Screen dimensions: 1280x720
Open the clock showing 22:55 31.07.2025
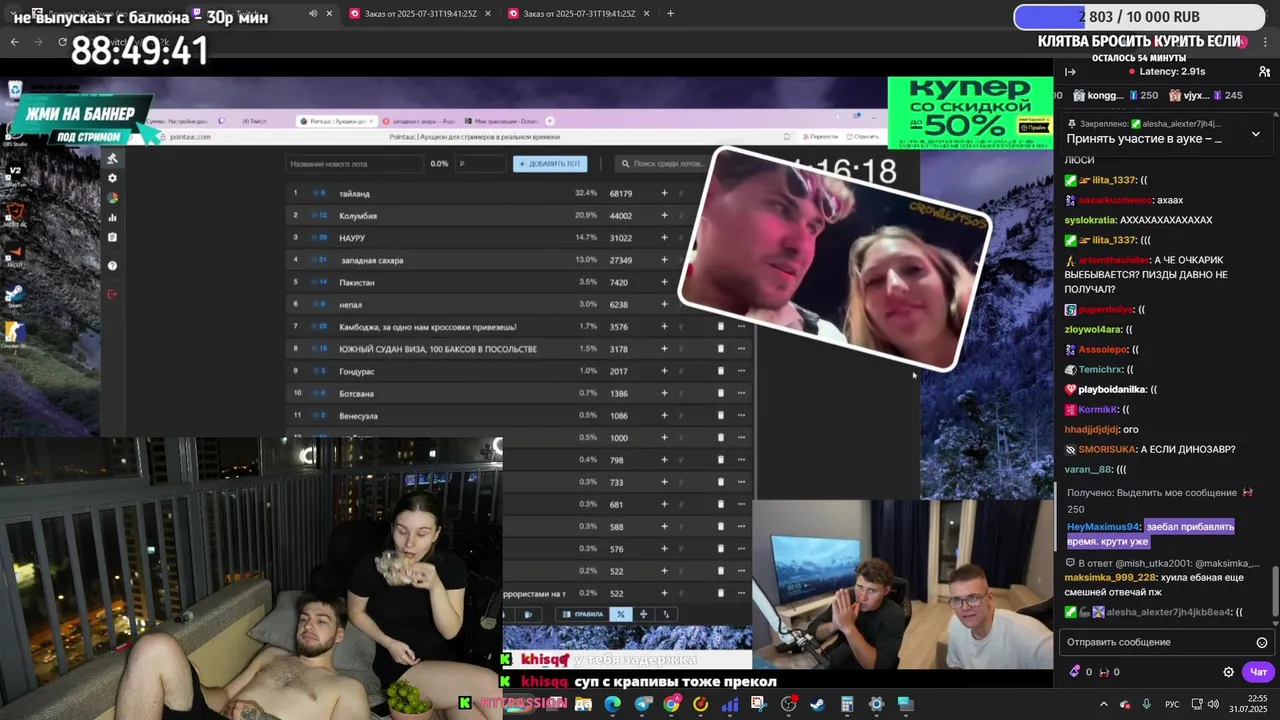(x=1249, y=704)
